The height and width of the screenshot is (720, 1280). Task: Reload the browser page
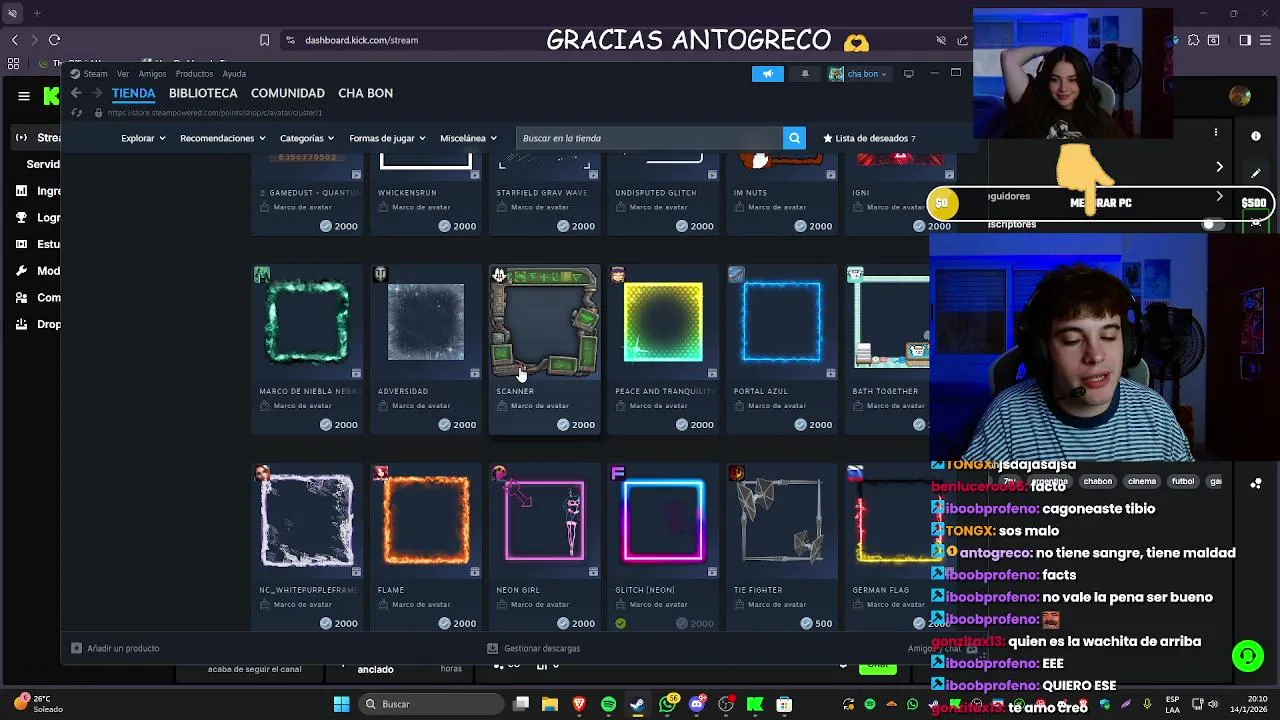point(54,40)
